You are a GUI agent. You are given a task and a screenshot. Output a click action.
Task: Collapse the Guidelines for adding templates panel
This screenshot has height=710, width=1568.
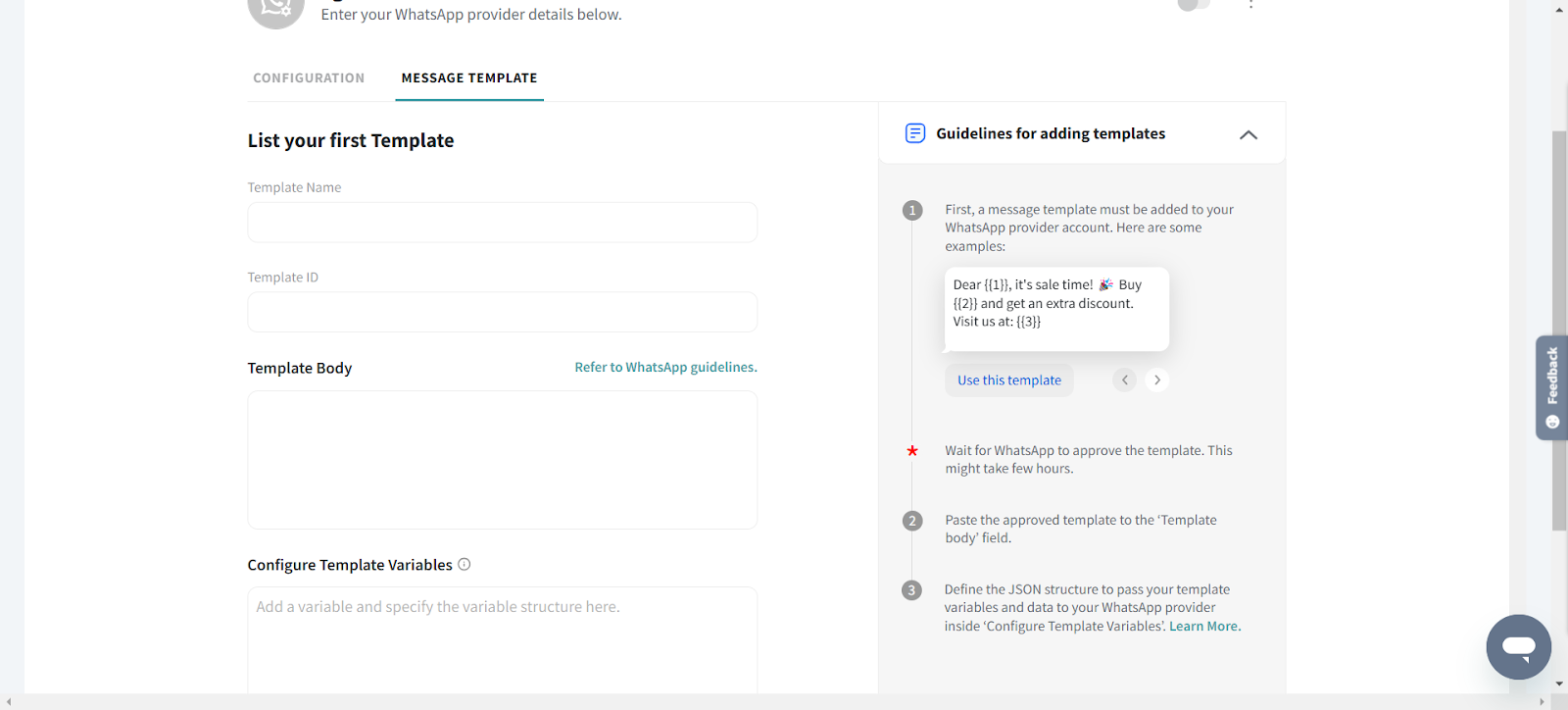click(x=1248, y=135)
